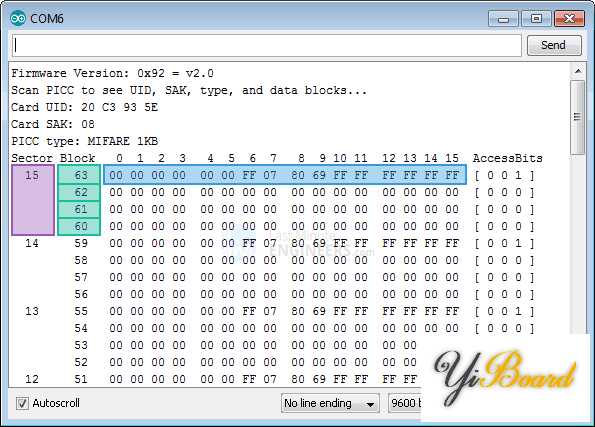Image resolution: width=595 pixels, height=427 pixels.
Task: Click access bits [ 0 0 1 ] of block 59
Action: pos(504,243)
